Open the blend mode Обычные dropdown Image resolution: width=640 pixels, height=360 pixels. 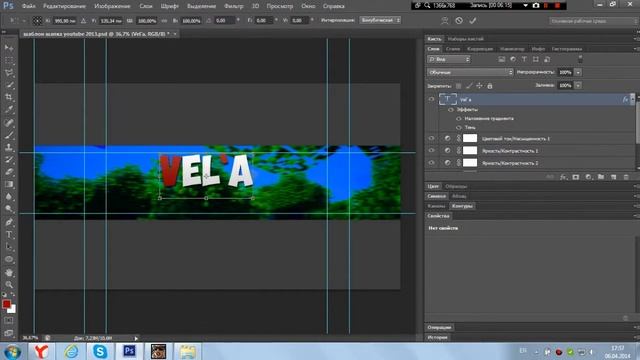tap(470, 72)
